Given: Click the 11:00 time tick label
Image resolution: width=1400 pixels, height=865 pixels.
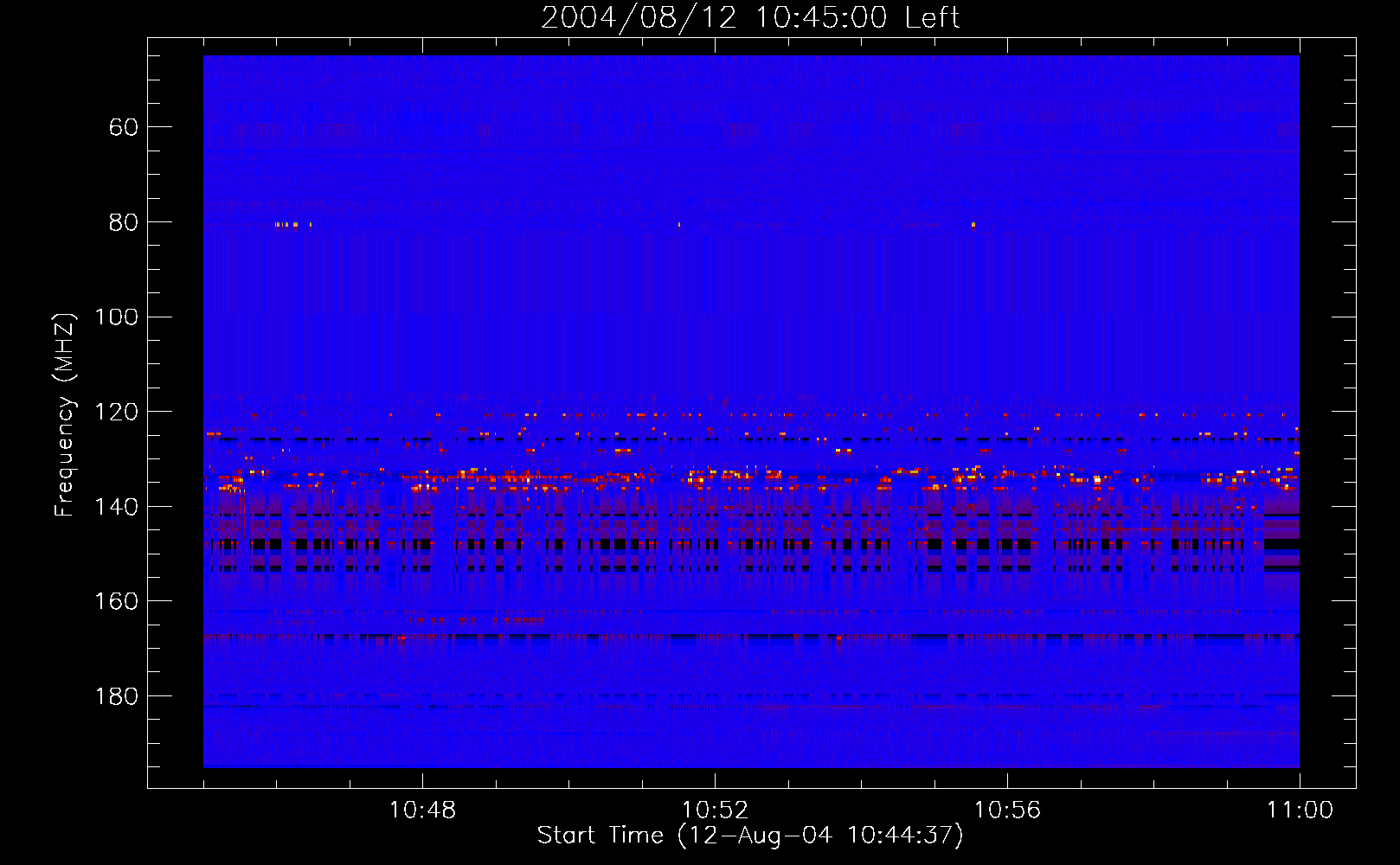Looking at the screenshot, I should [x=1300, y=811].
